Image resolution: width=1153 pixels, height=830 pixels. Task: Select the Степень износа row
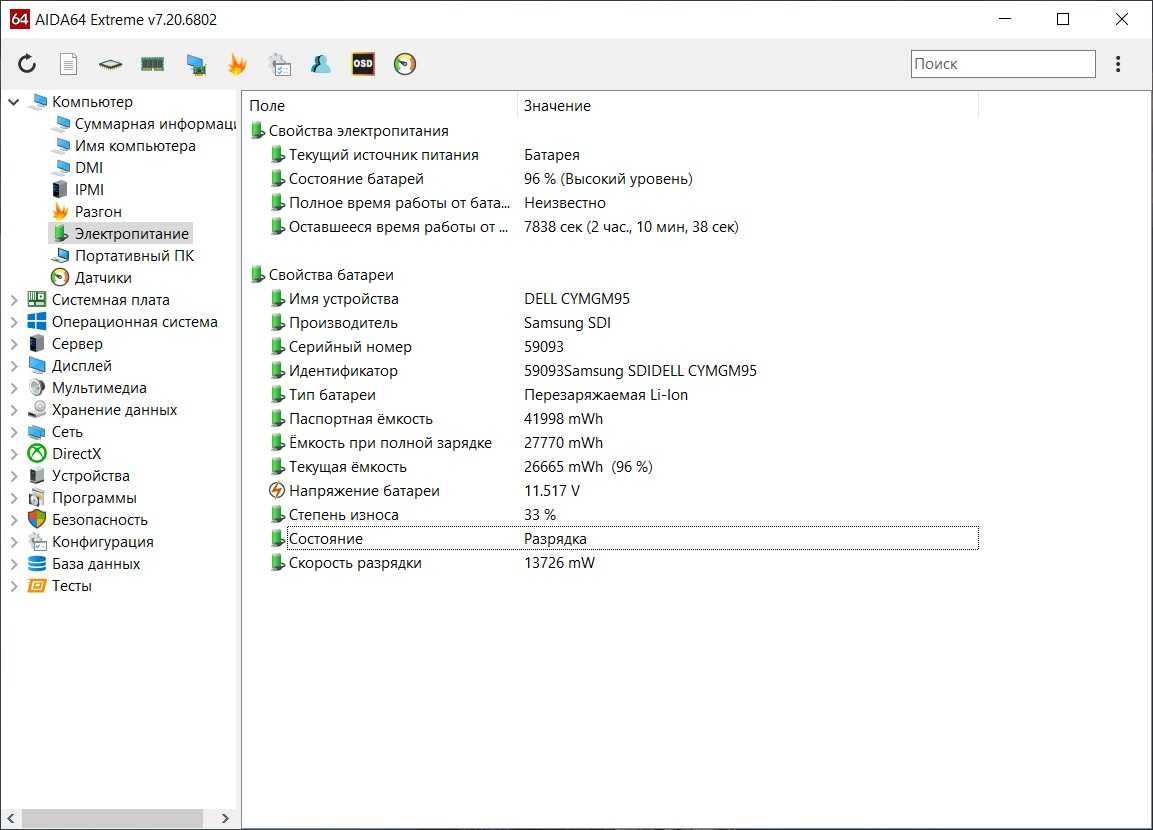624,515
